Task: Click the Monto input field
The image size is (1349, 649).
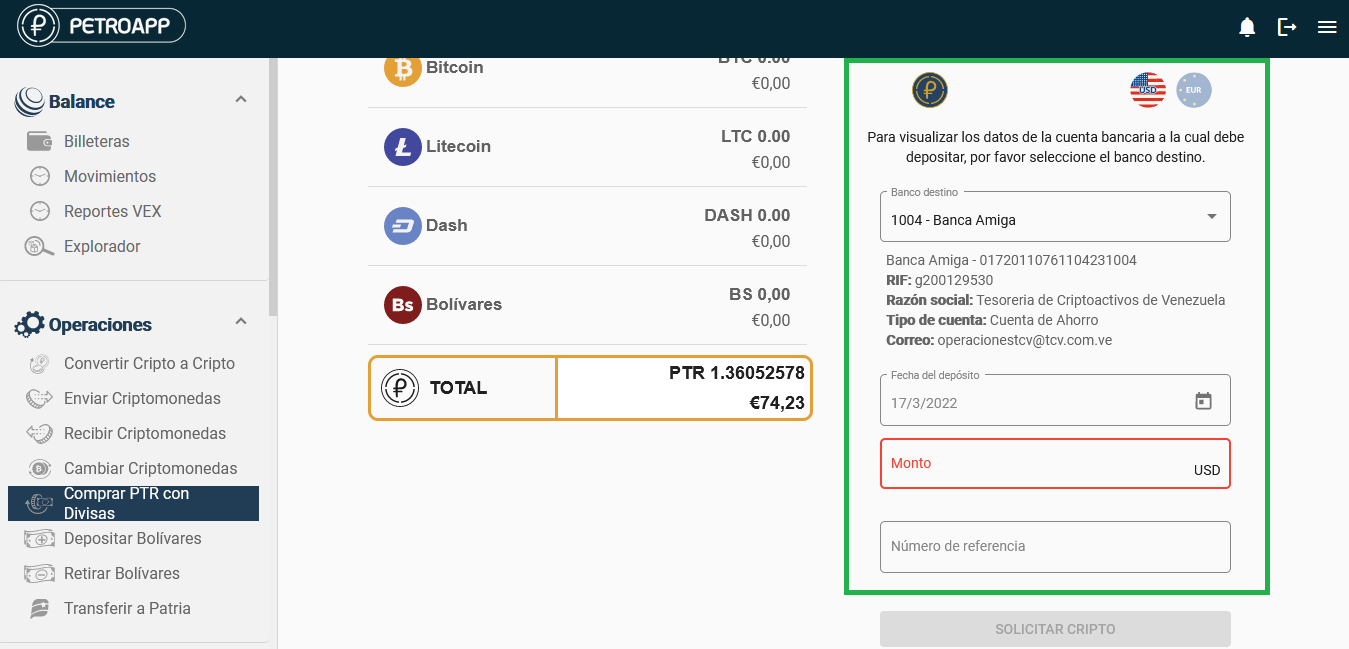Action: tap(1040, 464)
